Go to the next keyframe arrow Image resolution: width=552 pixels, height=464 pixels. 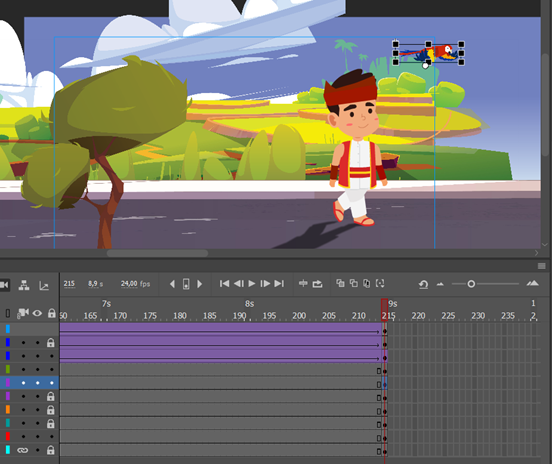(x=200, y=284)
